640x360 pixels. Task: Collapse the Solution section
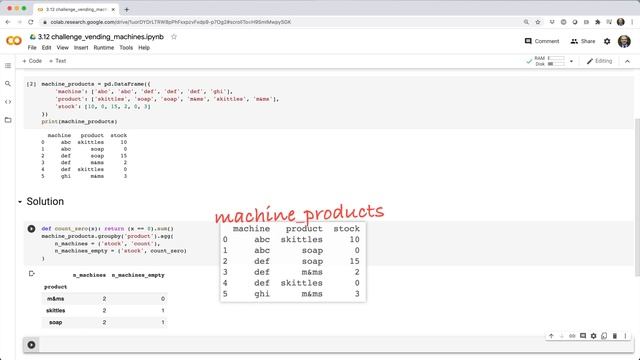click(20, 202)
